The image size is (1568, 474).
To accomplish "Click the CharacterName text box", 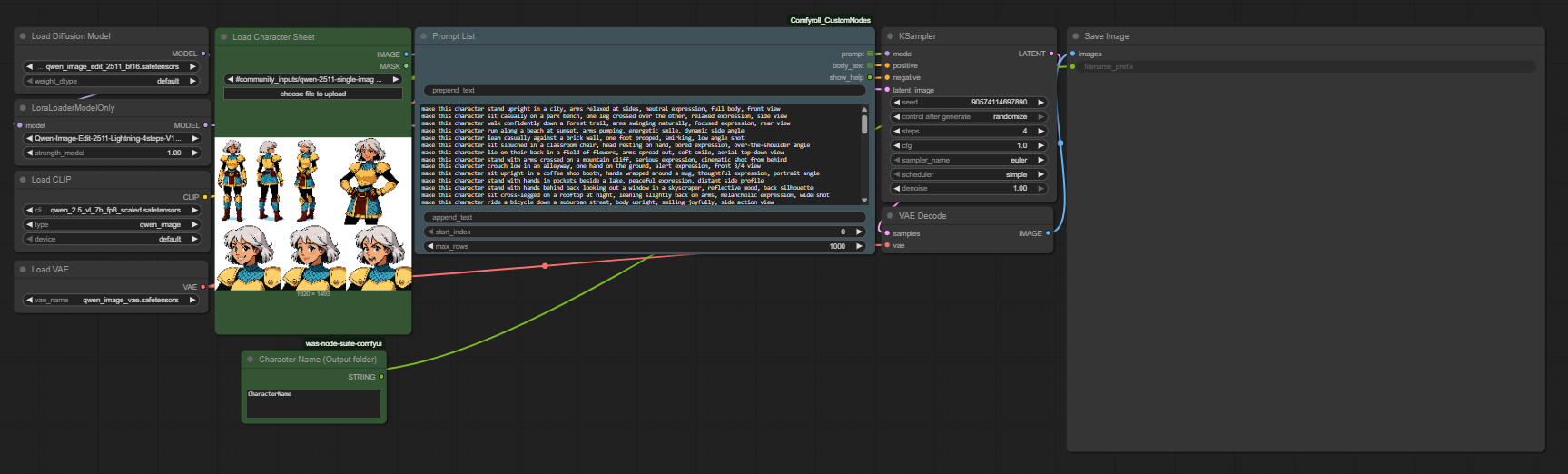I will click(313, 403).
